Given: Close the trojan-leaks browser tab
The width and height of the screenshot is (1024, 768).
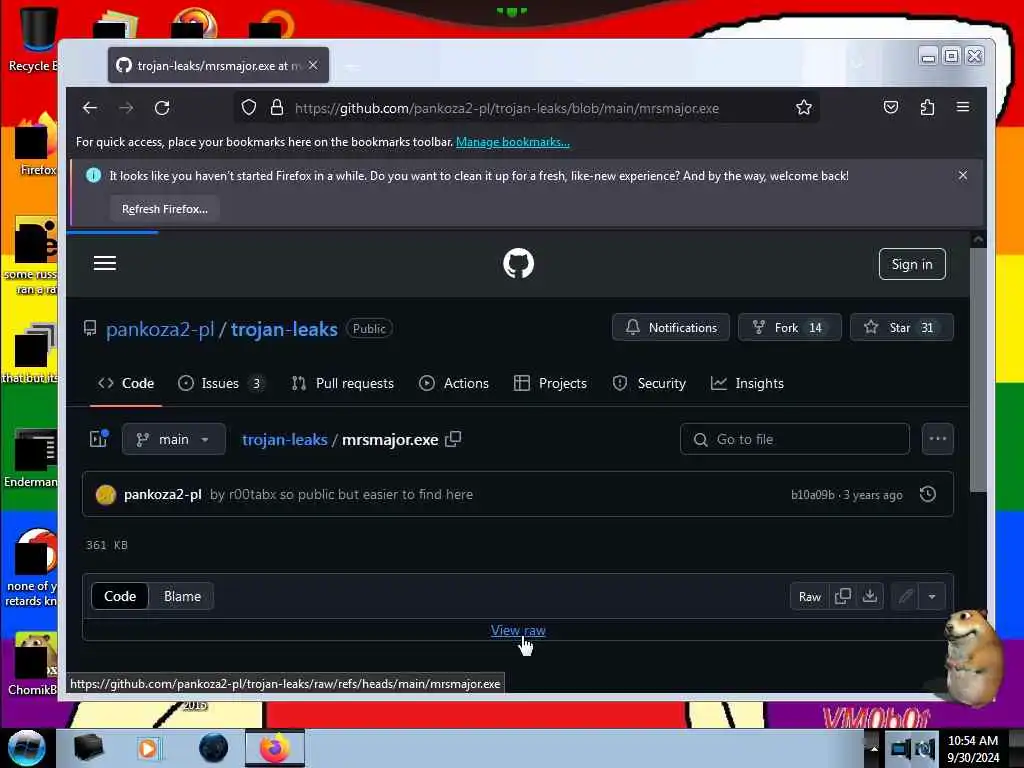Looking at the screenshot, I should (x=313, y=65).
